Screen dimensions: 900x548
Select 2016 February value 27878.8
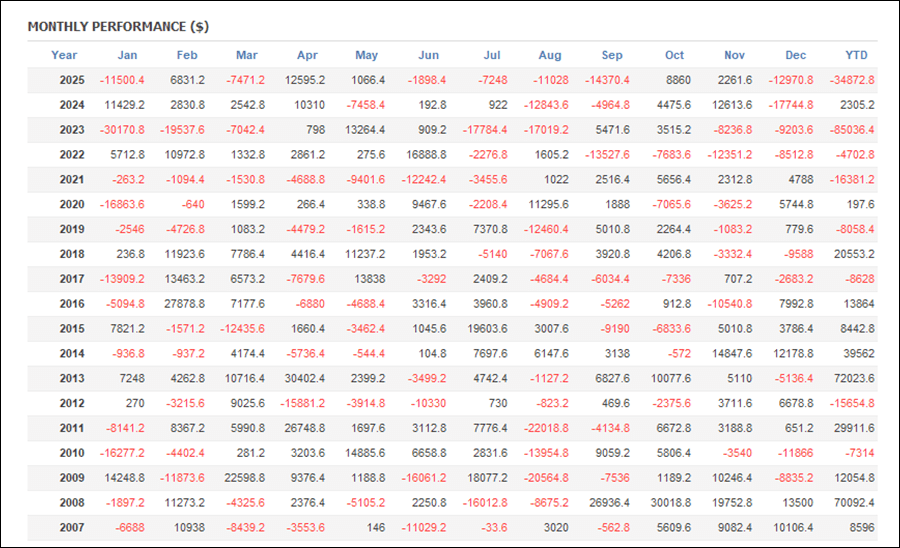[x=182, y=303]
